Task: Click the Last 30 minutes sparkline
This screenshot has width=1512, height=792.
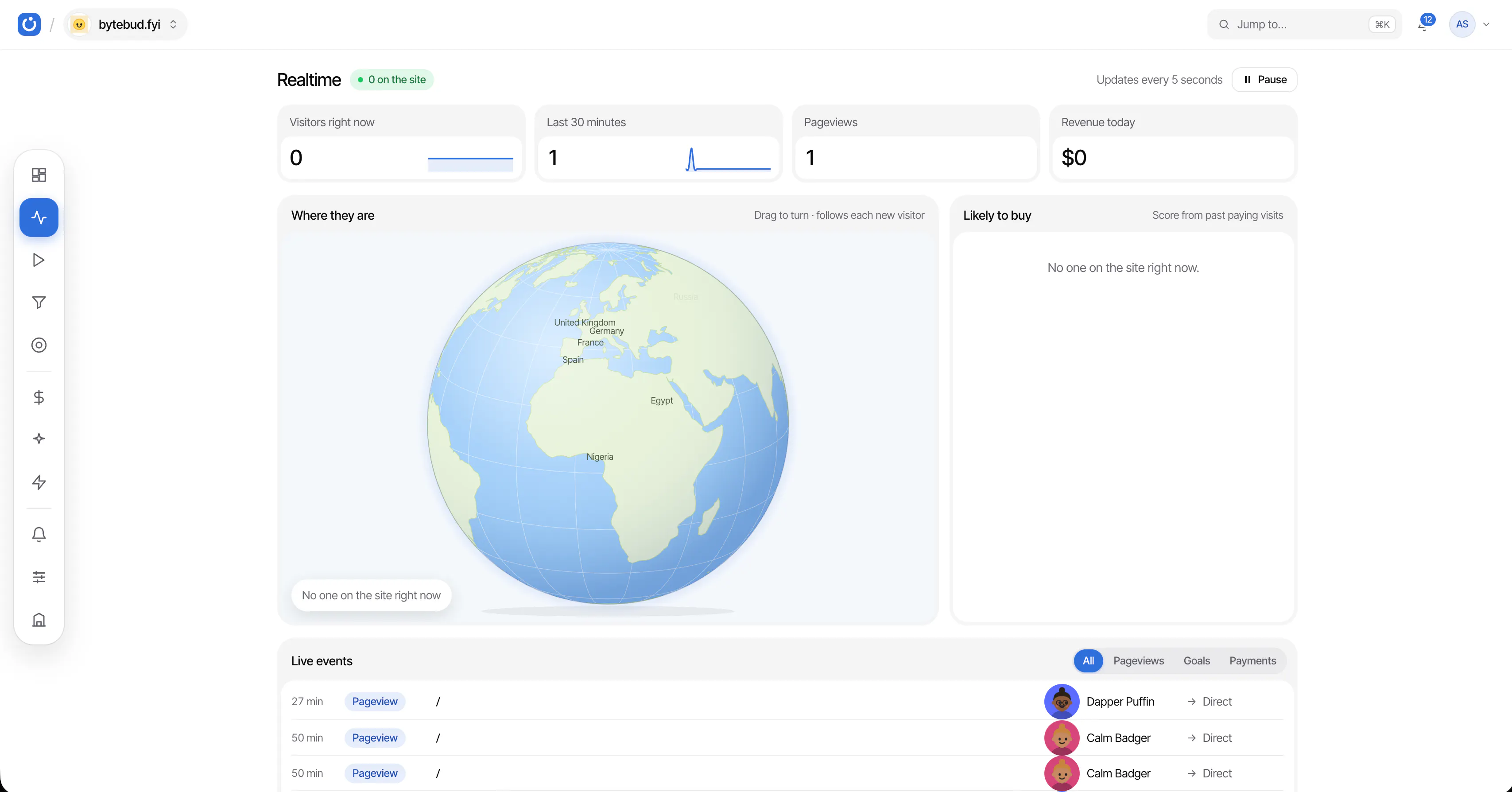Action: tap(728, 159)
